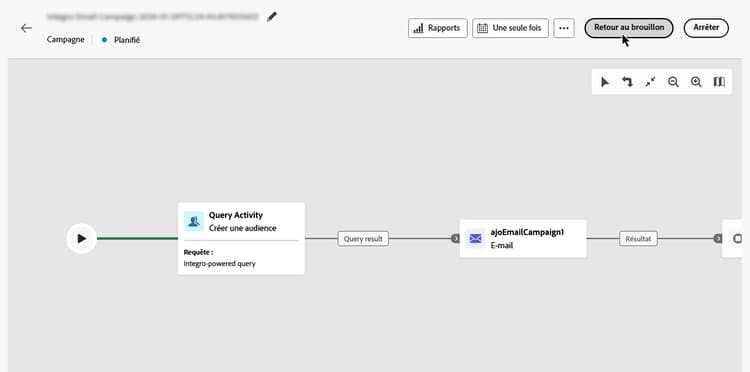Open the three-dot more actions menu
Screen dimensions: 750x372
pyautogui.click(x=564, y=28)
